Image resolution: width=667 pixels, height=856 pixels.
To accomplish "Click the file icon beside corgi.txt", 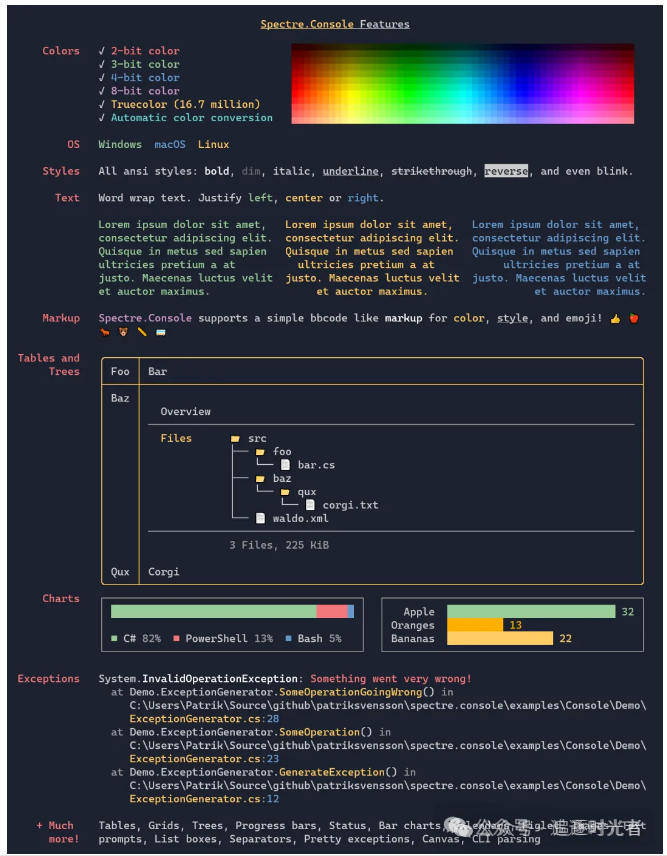I will [x=310, y=505].
